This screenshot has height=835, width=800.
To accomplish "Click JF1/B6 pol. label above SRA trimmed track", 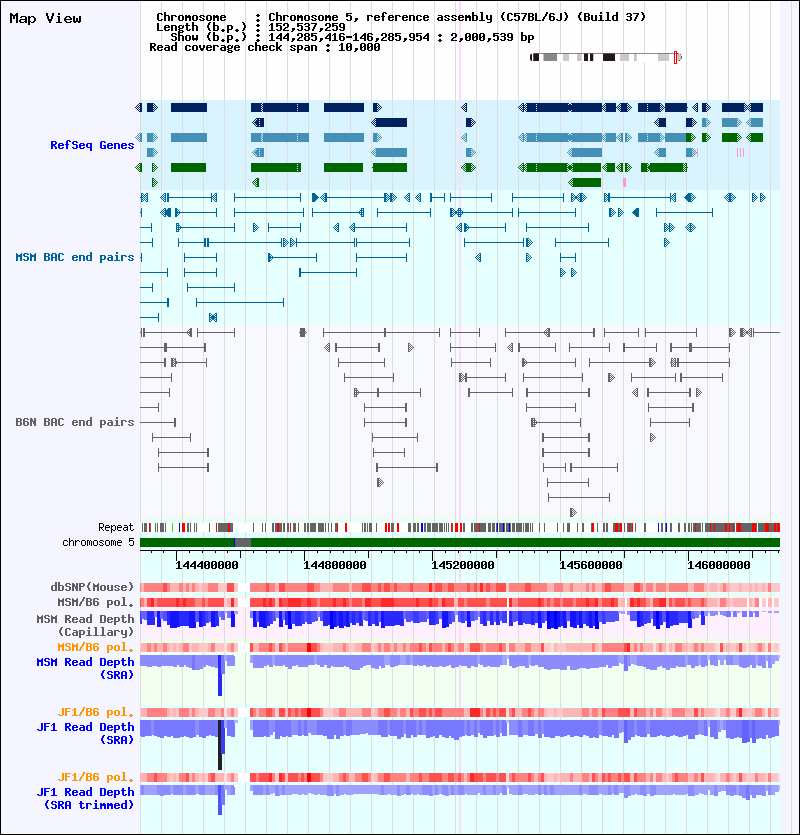I will (96, 777).
